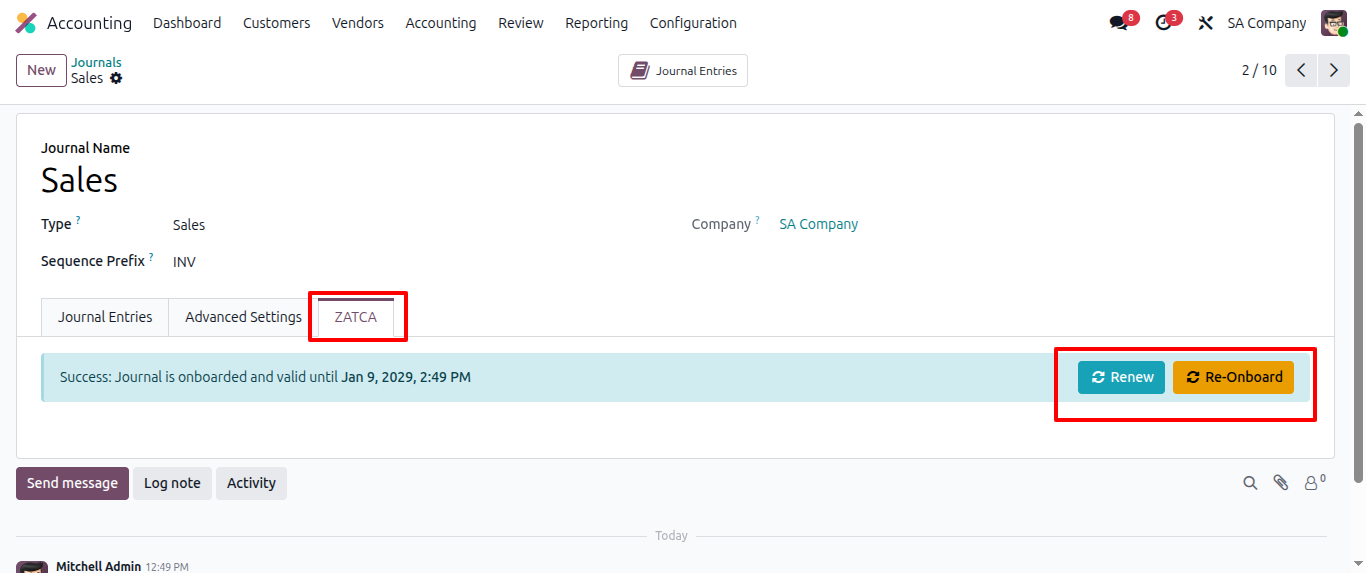The height and width of the screenshot is (573, 1366).
Task: Open the SA Company link
Action: click(818, 224)
